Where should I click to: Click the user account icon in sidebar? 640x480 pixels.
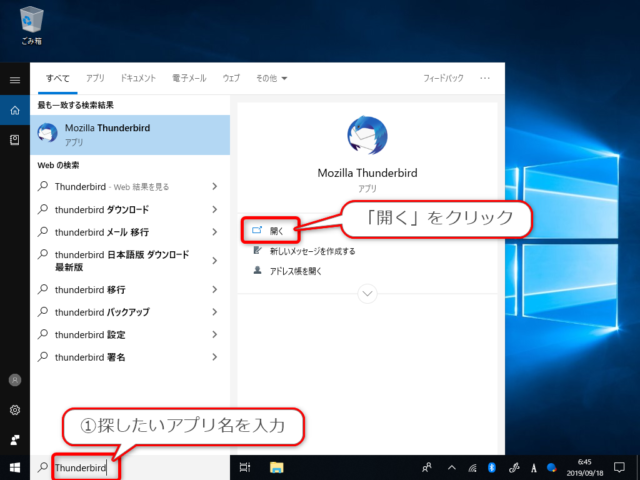15,380
